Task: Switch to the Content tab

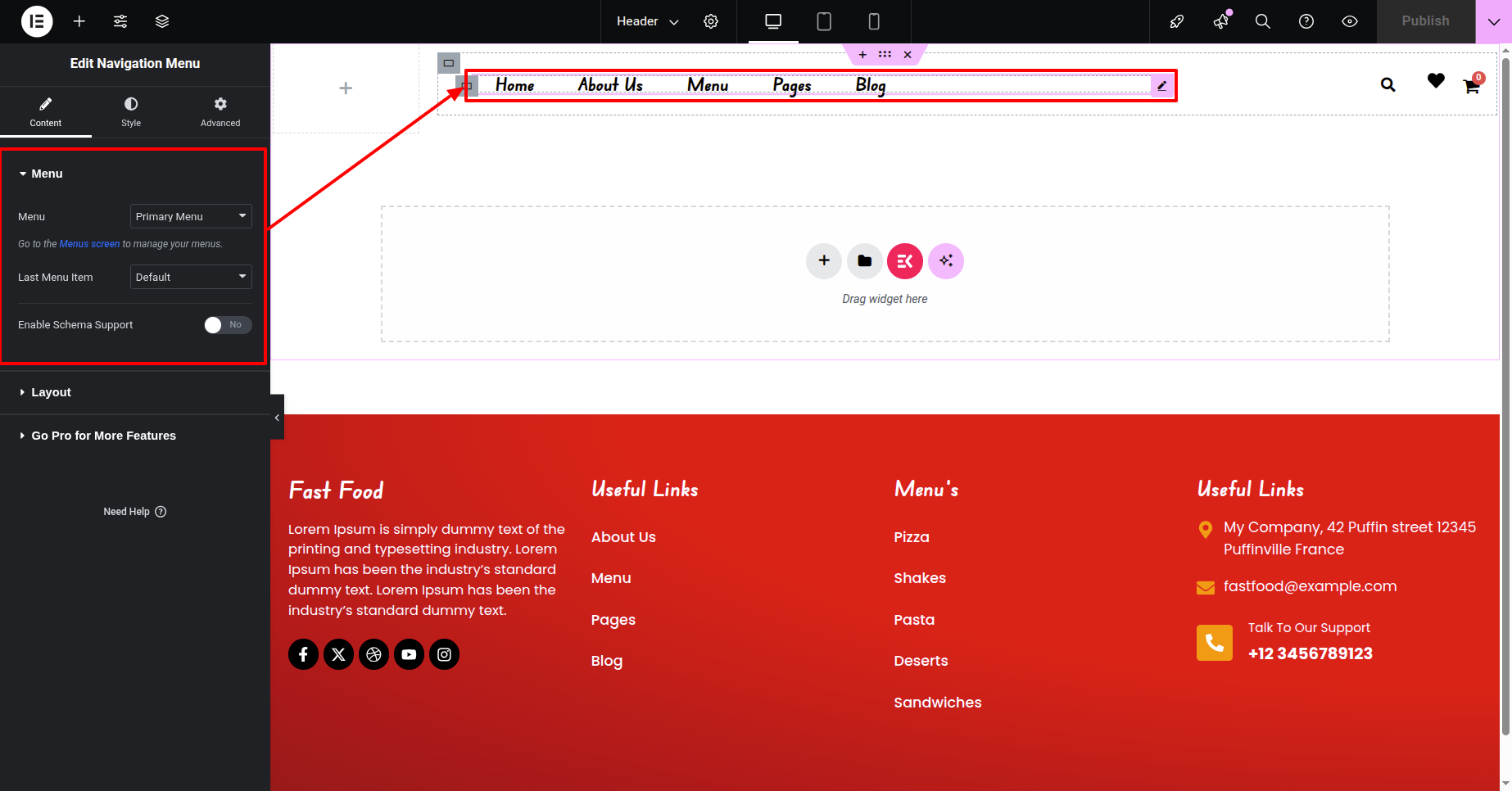Action: coord(46,112)
